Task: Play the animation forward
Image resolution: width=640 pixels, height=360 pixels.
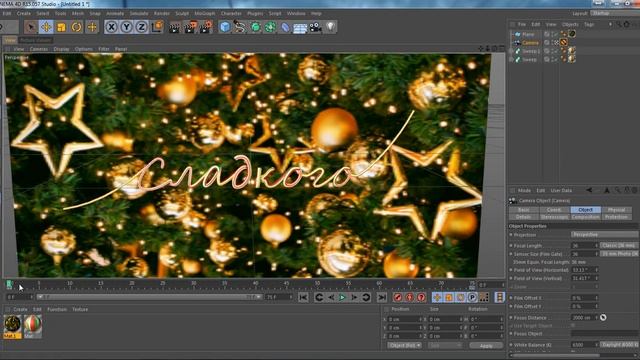Action: (342, 298)
